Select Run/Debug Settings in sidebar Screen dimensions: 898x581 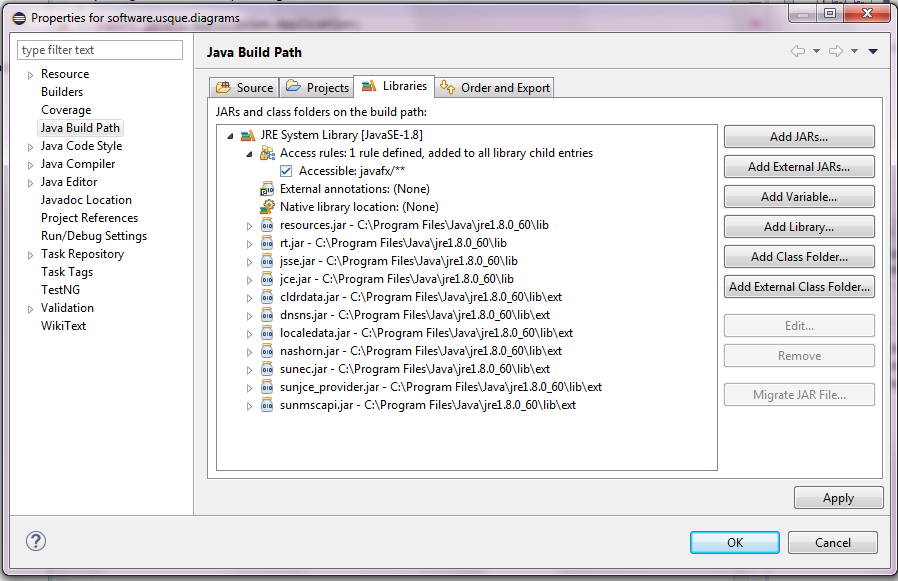(x=94, y=236)
